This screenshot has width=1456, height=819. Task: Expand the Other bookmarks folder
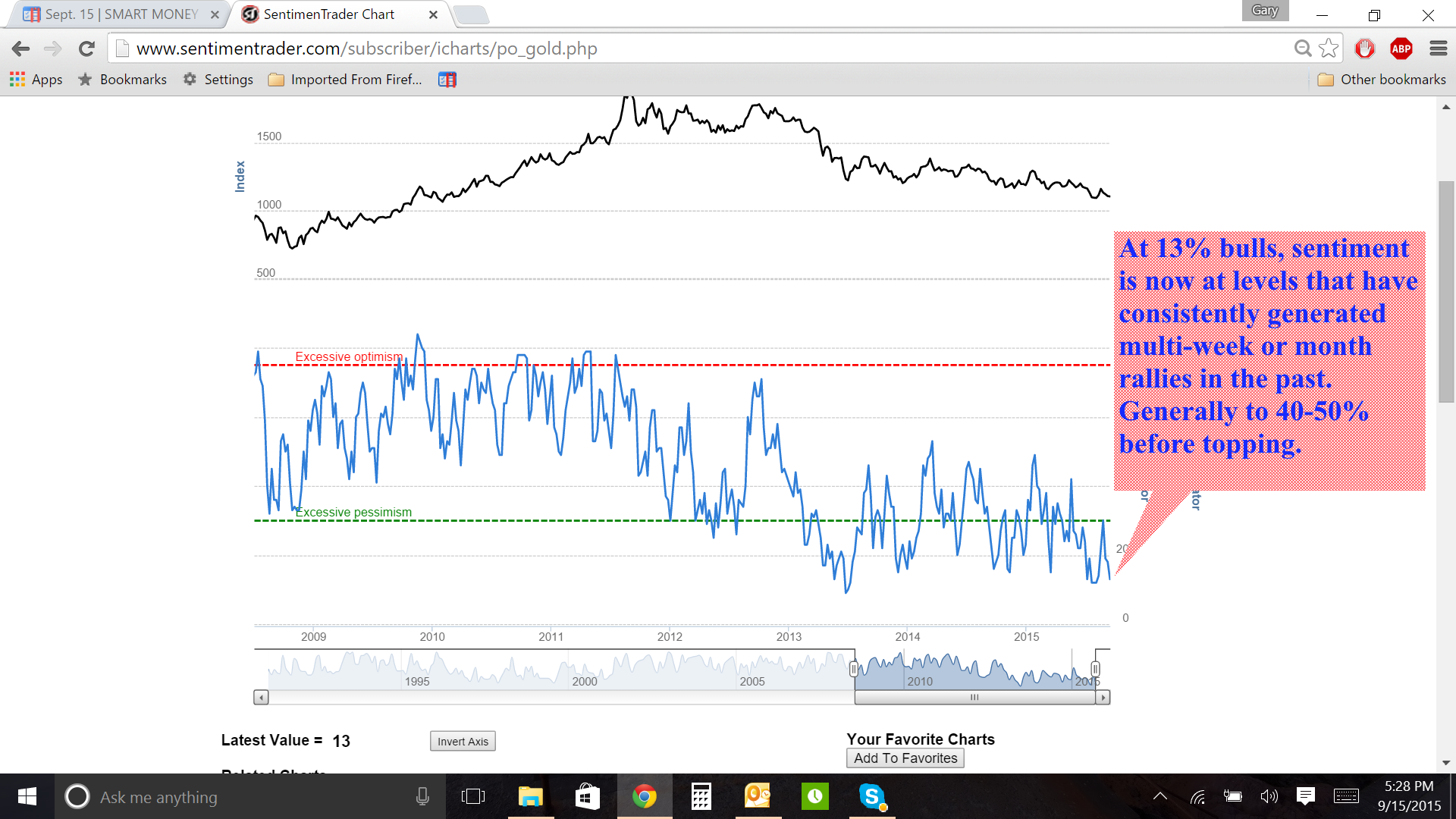pos(1382,80)
